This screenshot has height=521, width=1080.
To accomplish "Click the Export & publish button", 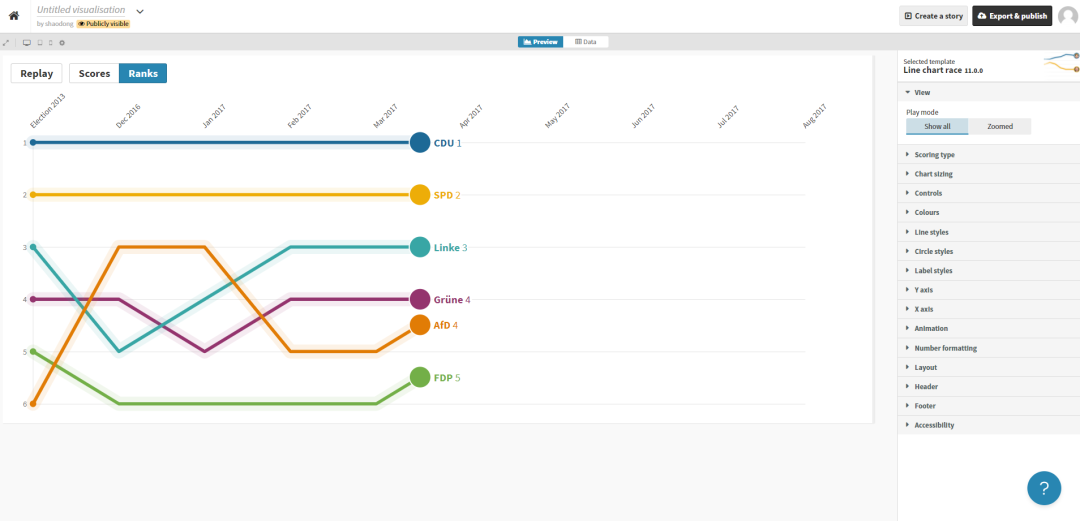I will 1012,16.
